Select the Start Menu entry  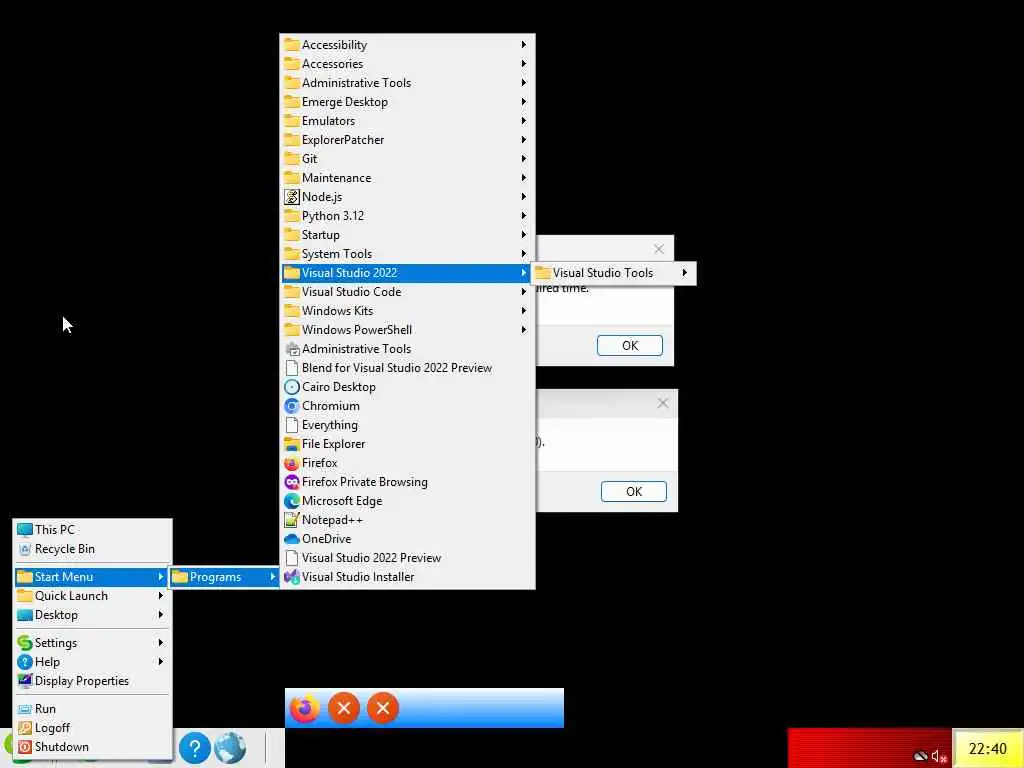tap(93, 577)
